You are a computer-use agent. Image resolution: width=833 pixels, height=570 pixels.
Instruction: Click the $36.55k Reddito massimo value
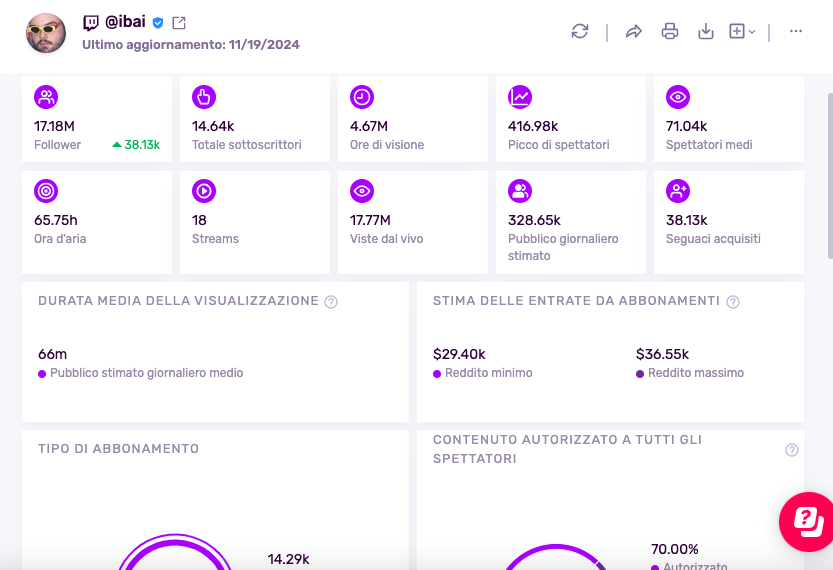click(662, 354)
